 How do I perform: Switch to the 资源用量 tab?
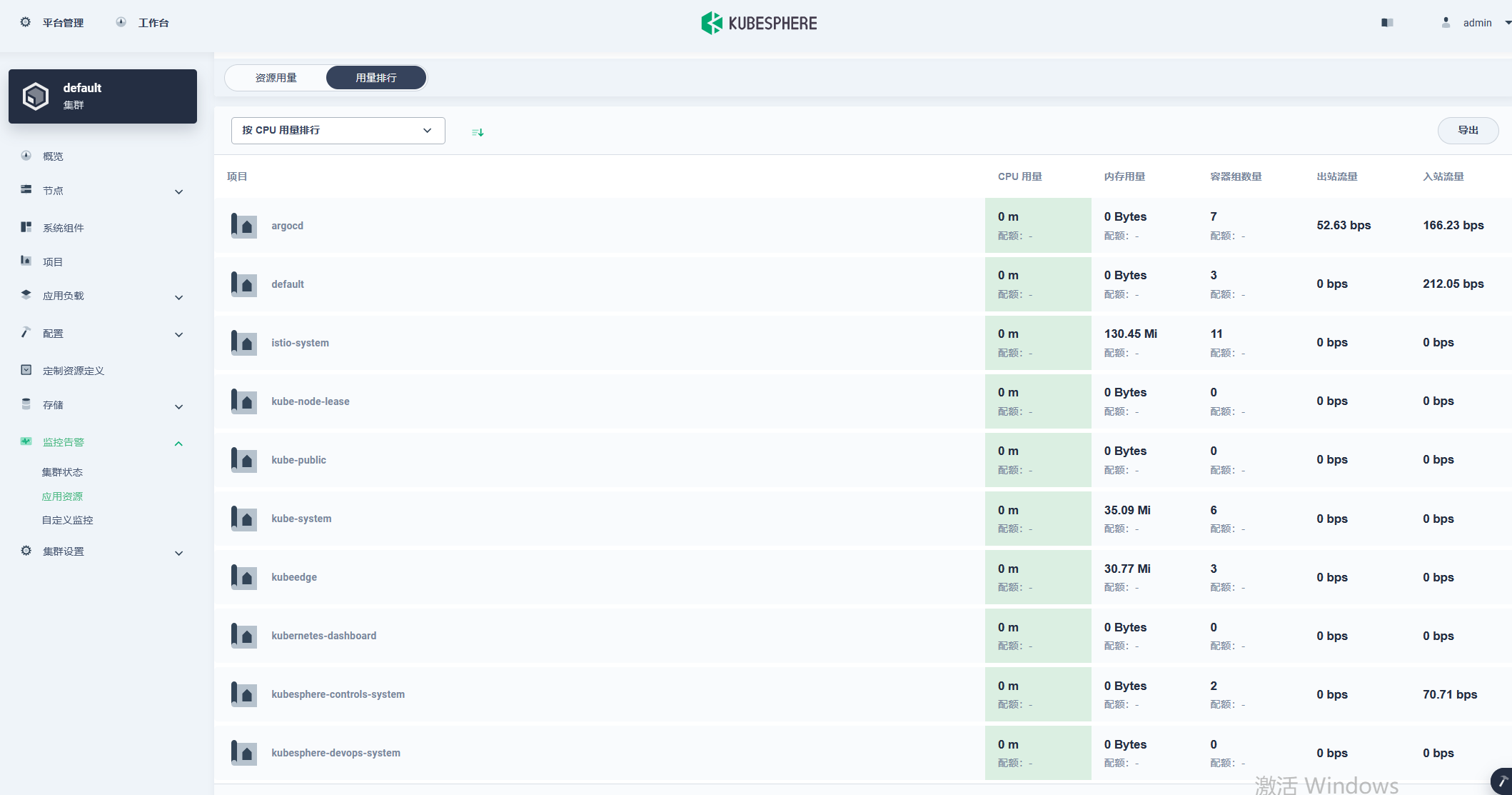click(x=275, y=77)
